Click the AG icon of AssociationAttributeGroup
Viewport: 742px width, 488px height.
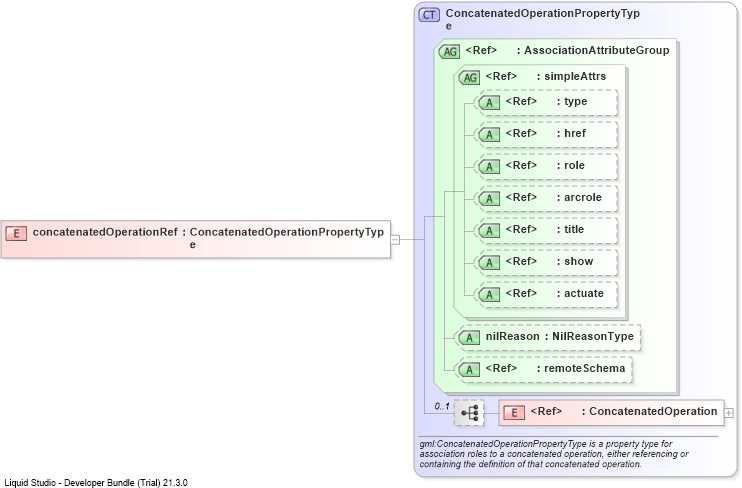(450, 52)
